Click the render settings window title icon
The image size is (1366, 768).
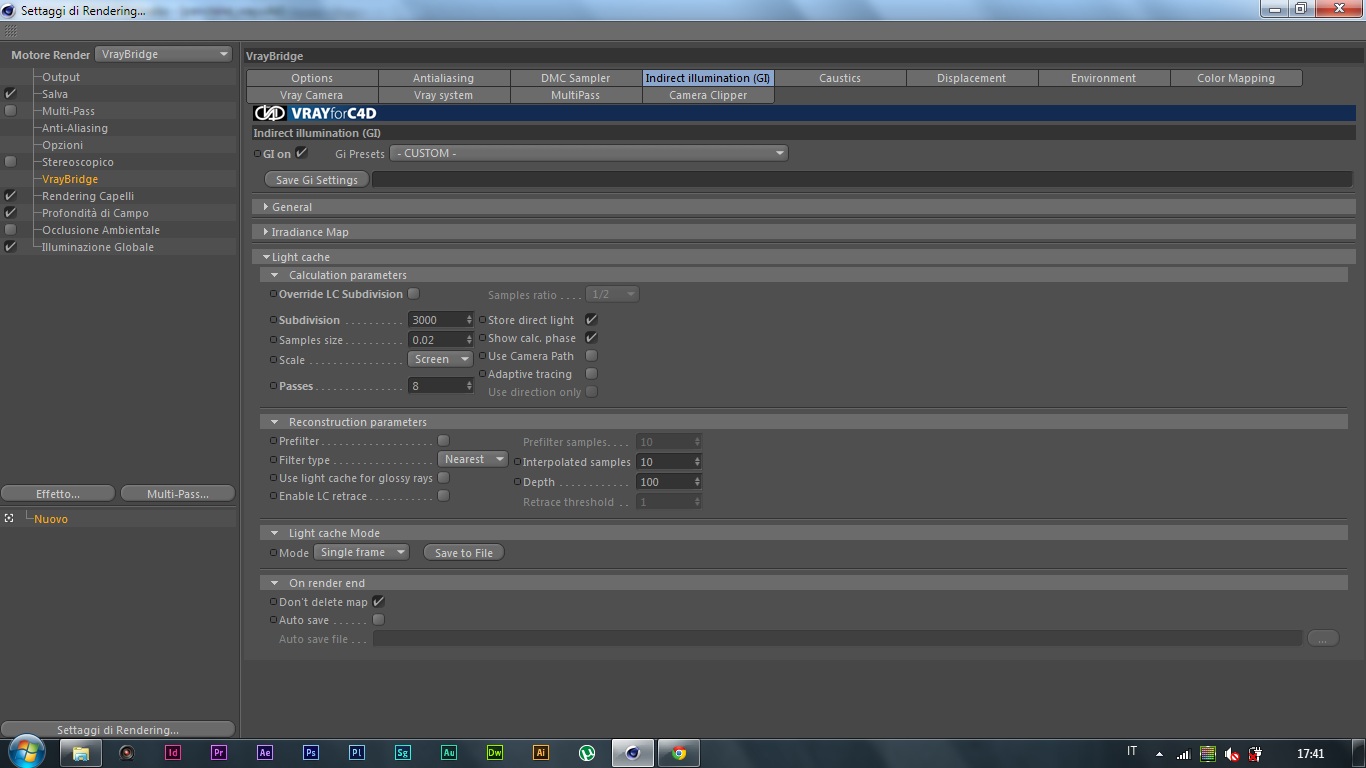tap(10, 10)
